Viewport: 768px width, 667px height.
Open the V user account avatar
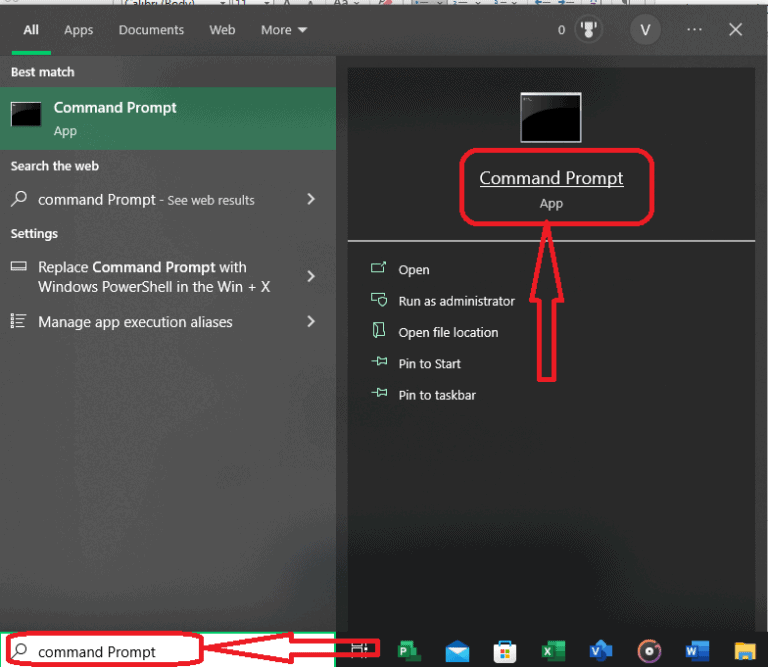click(645, 30)
